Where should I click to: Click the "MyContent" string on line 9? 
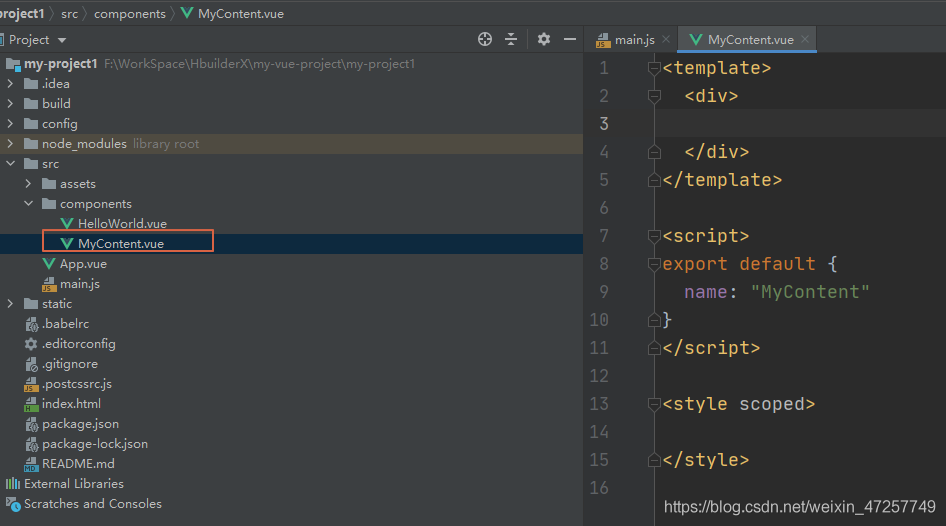point(810,292)
